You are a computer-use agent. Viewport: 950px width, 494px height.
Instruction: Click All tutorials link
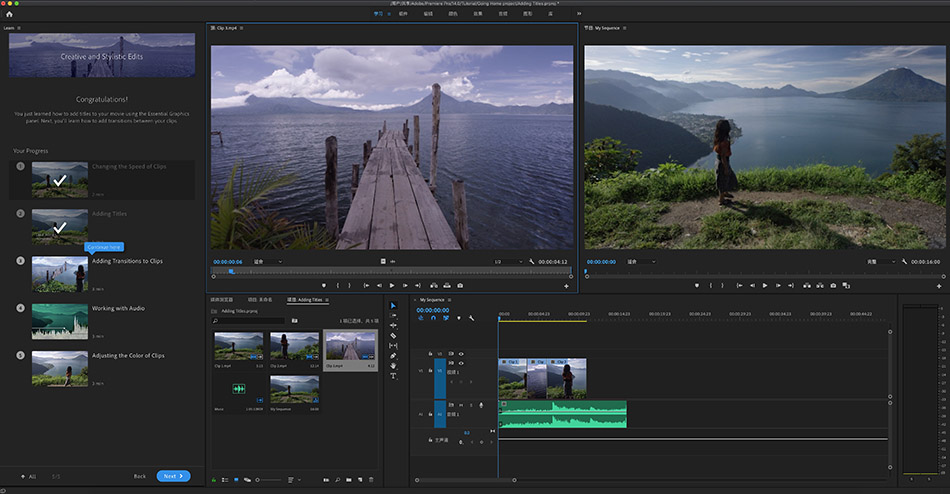(28, 476)
